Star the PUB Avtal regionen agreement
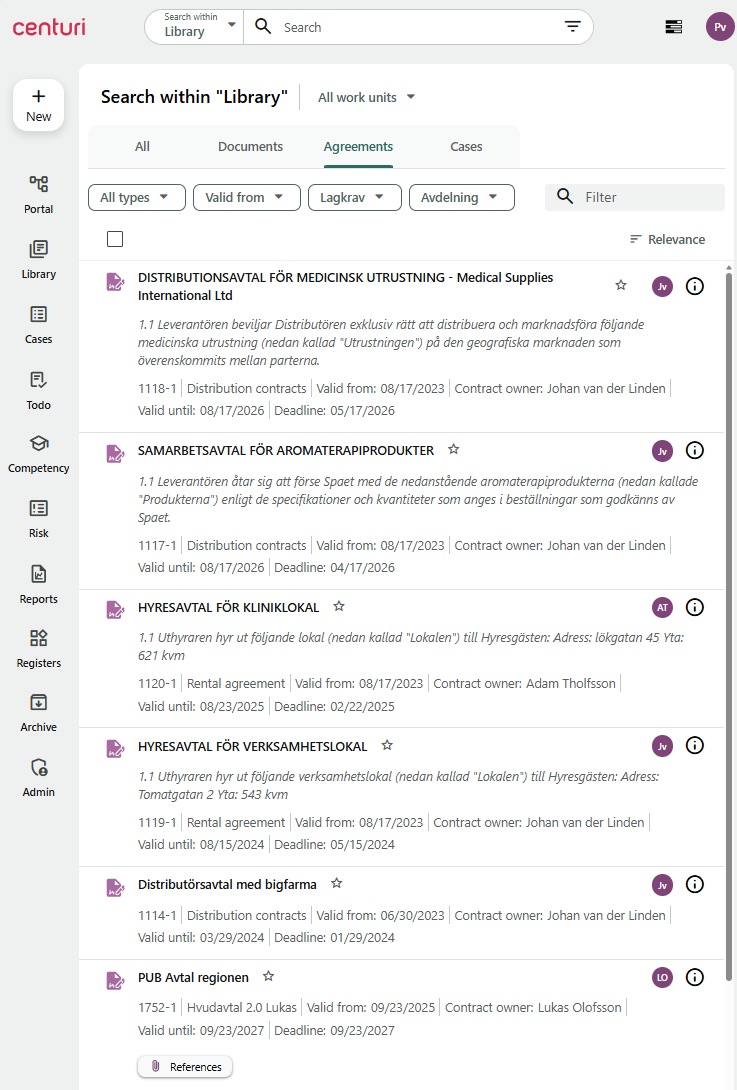737x1090 pixels. (268, 976)
